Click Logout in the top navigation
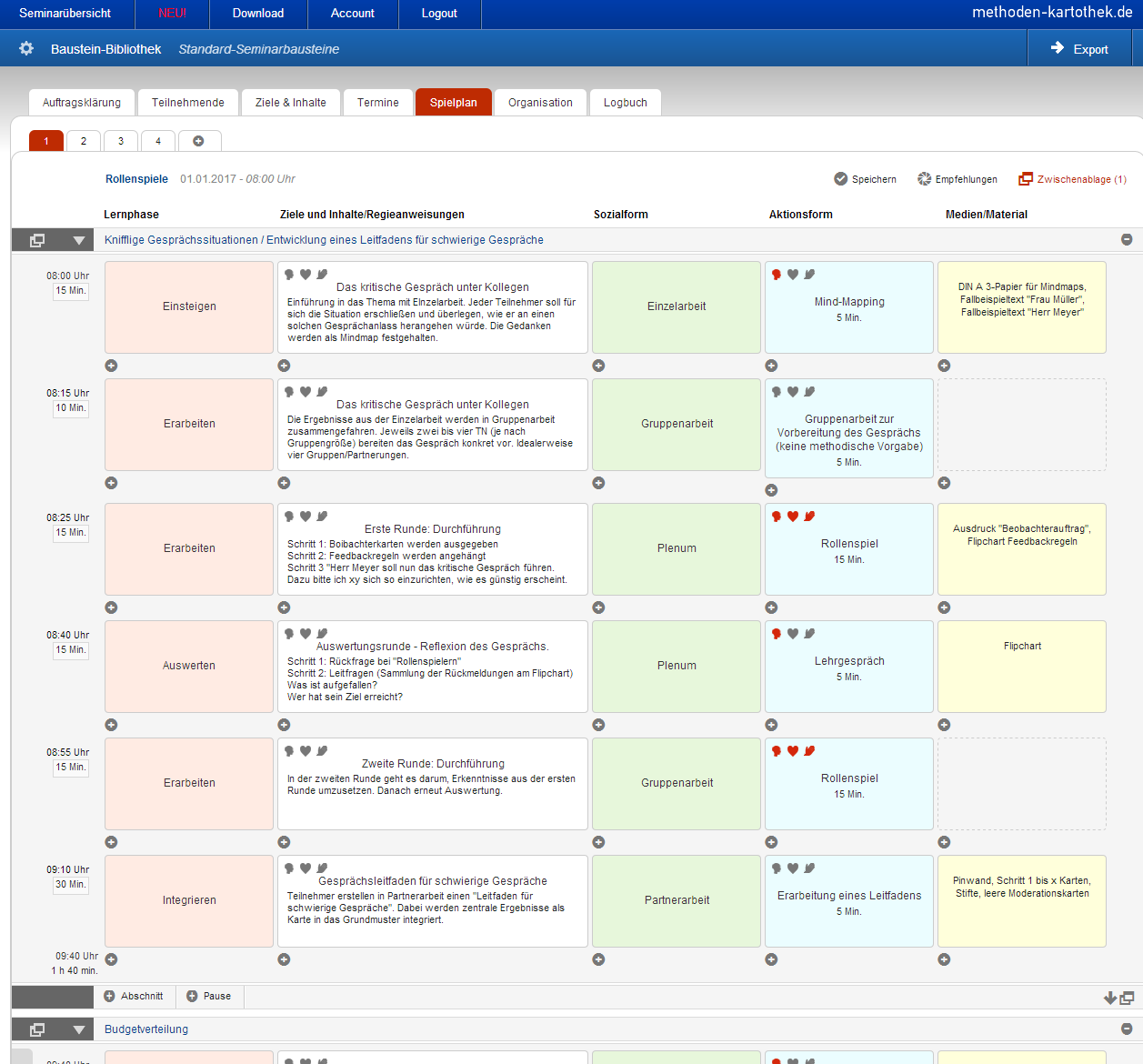 click(439, 14)
